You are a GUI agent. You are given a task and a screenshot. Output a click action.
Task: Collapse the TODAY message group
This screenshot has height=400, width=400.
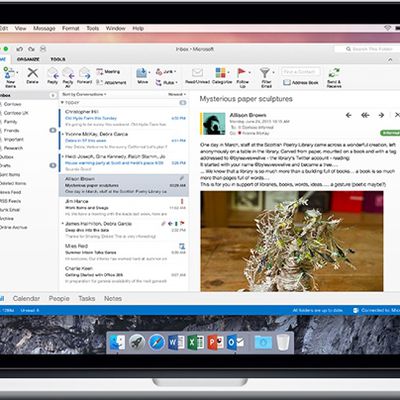click(62, 103)
